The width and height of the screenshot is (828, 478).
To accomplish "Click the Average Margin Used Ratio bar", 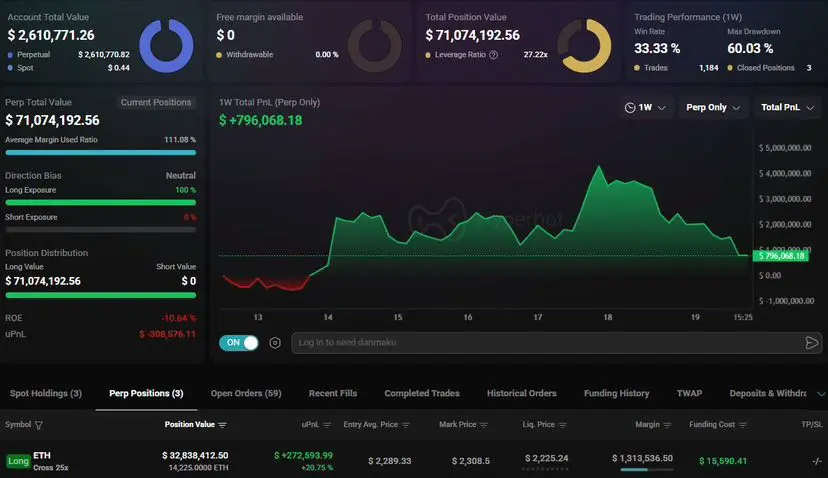I will [x=100, y=153].
